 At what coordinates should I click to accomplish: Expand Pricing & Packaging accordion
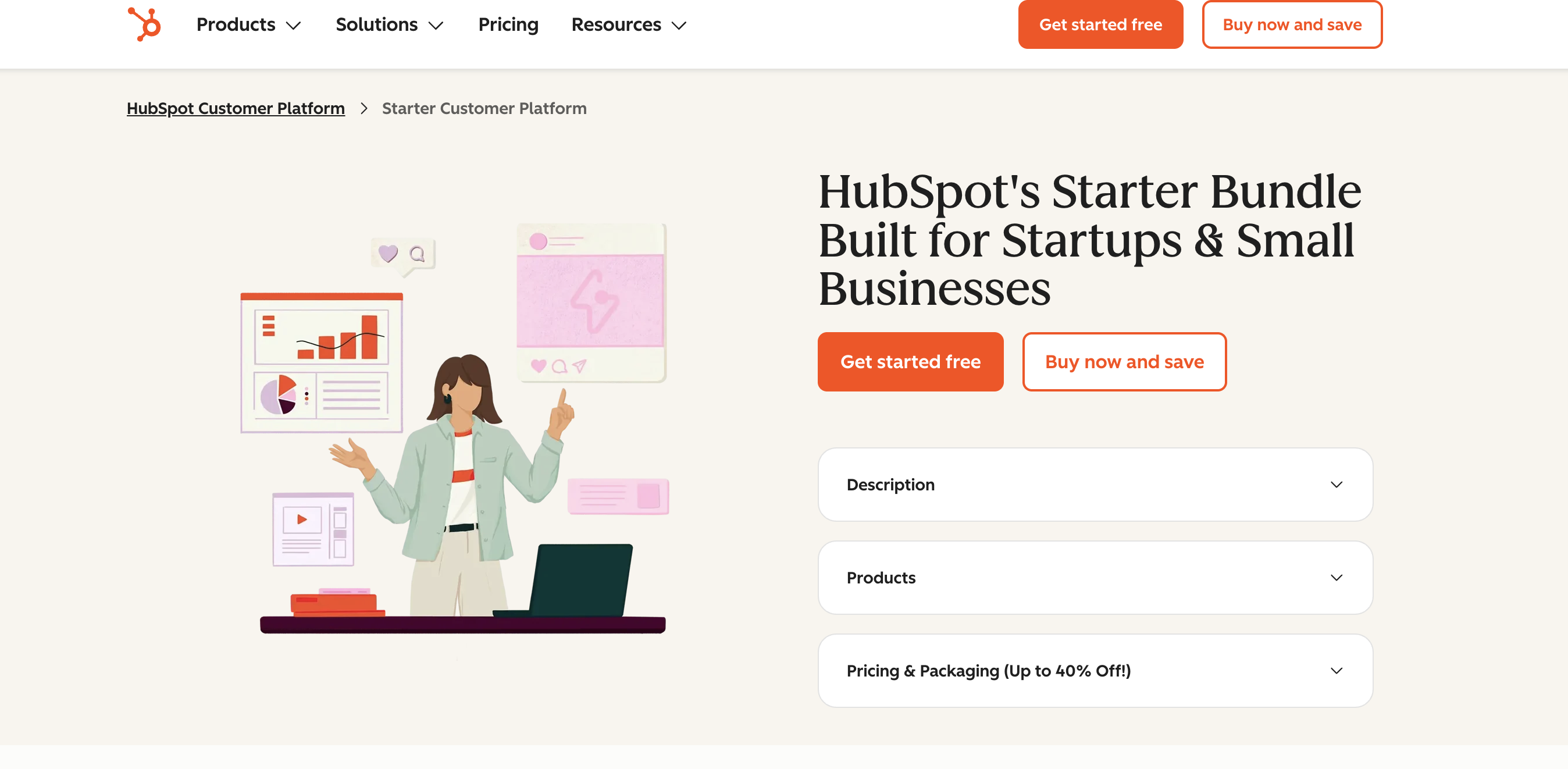988,671
